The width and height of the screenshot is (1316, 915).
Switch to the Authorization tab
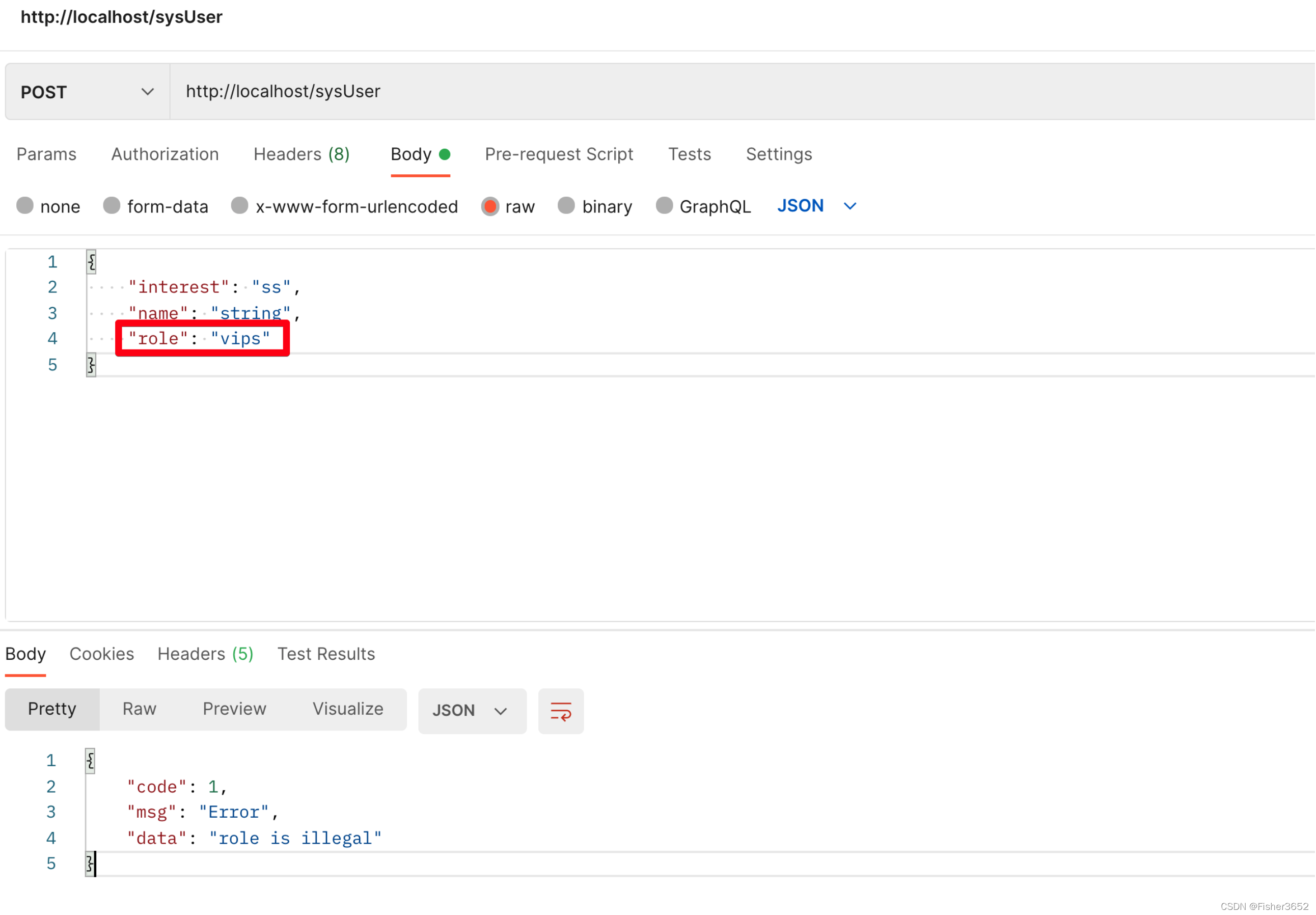(x=165, y=154)
